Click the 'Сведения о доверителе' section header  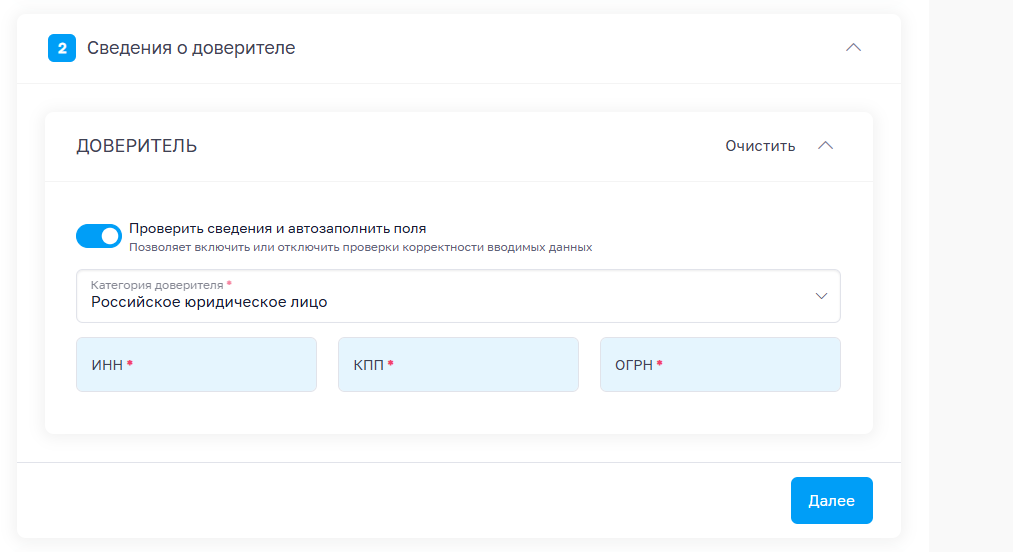click(191, 48)
